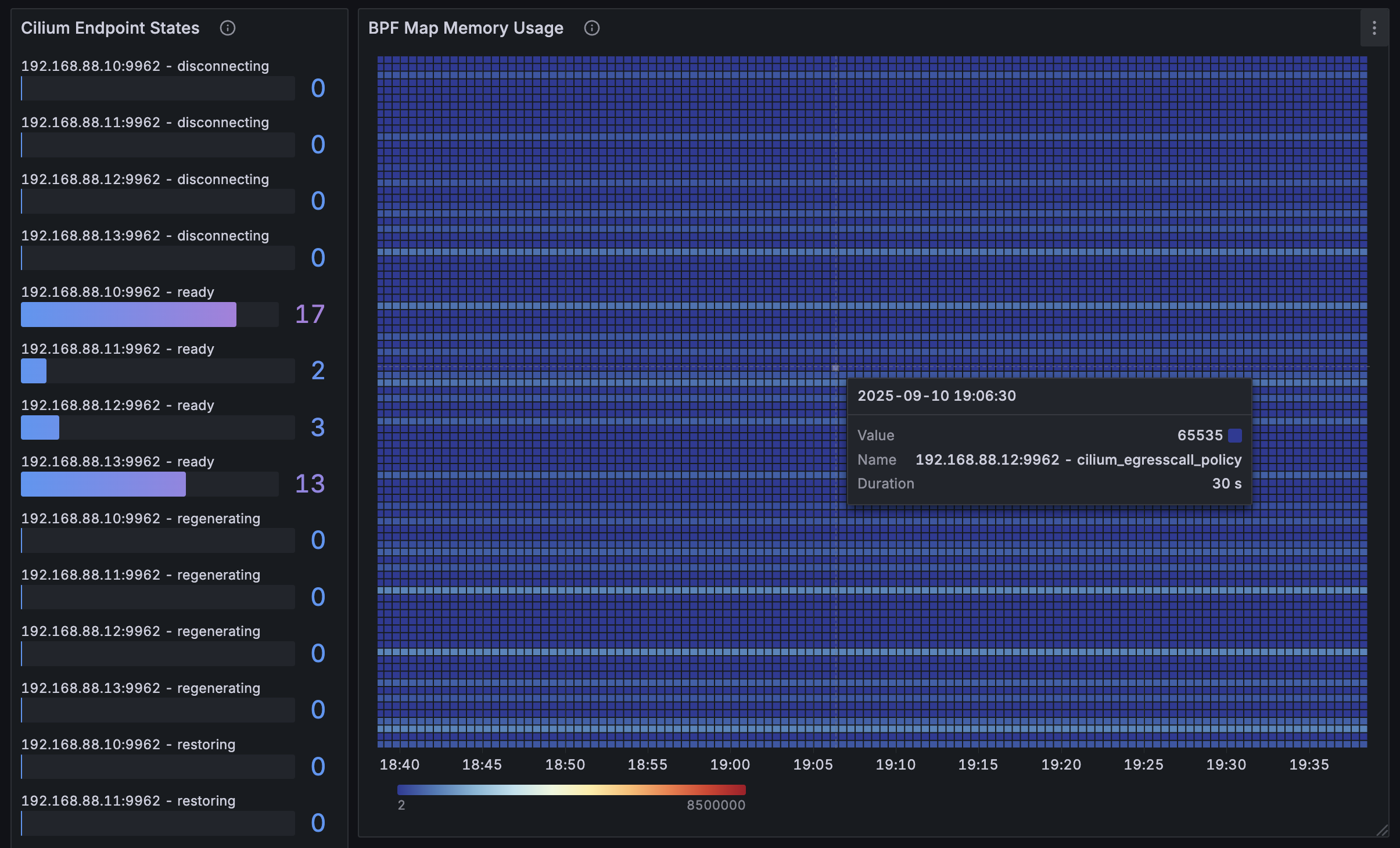Screen dimensions: 1400x848
Task: Click the Cilium Endpoint States panel title
Action: [x=110, y=28]
